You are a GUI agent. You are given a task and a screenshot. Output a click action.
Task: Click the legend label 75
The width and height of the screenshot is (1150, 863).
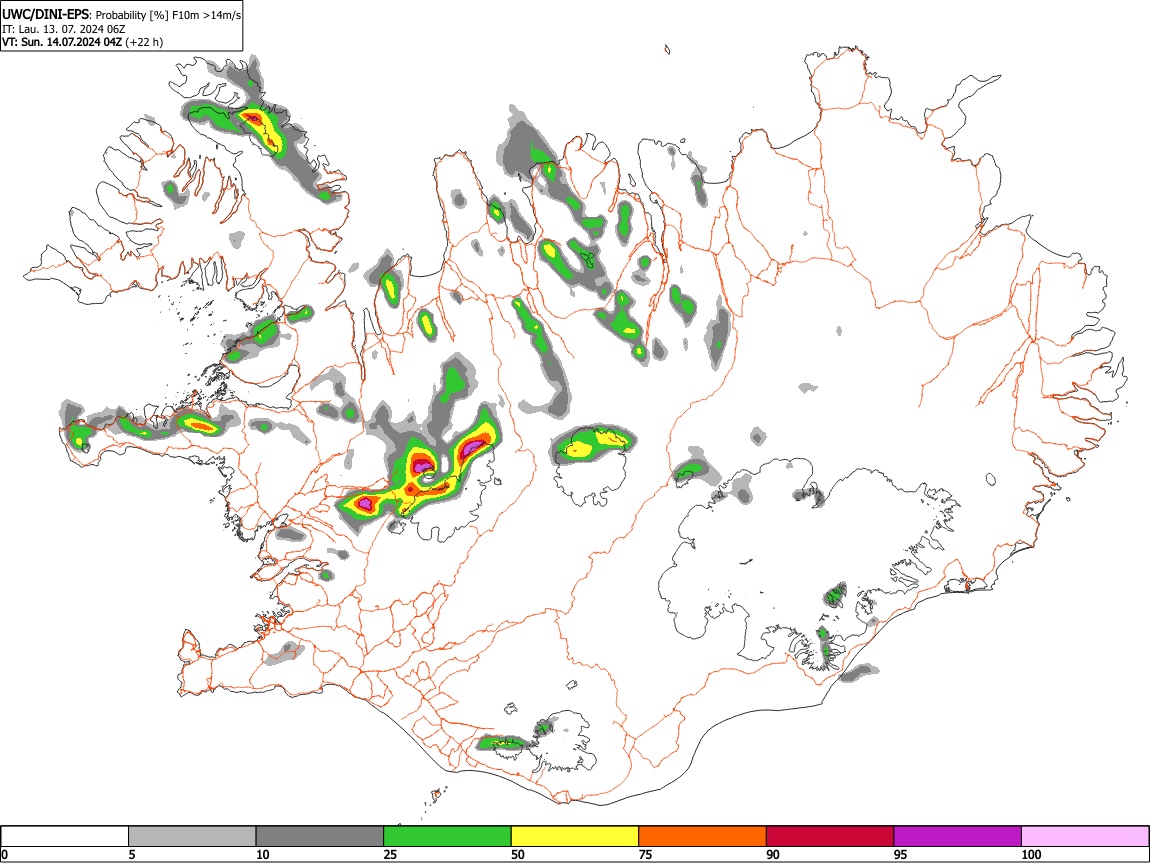tap(645, 854)
